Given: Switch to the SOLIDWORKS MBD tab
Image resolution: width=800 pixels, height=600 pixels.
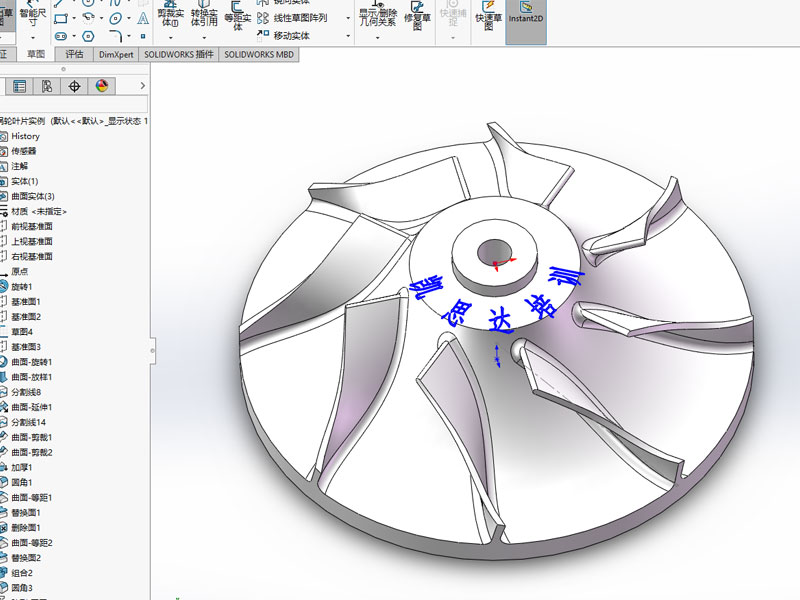Looking at the screenshot, I should (259, 54).
